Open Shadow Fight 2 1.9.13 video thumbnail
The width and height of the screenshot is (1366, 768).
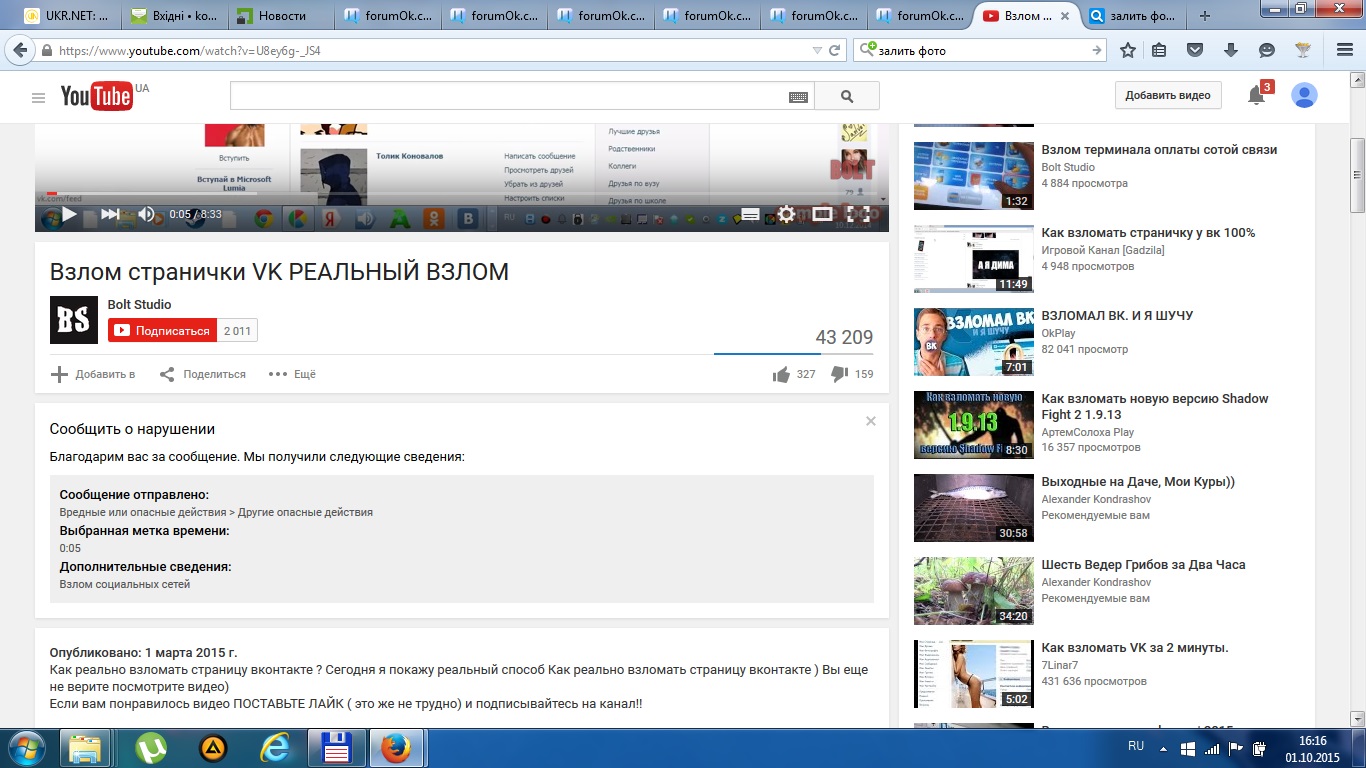974,425
